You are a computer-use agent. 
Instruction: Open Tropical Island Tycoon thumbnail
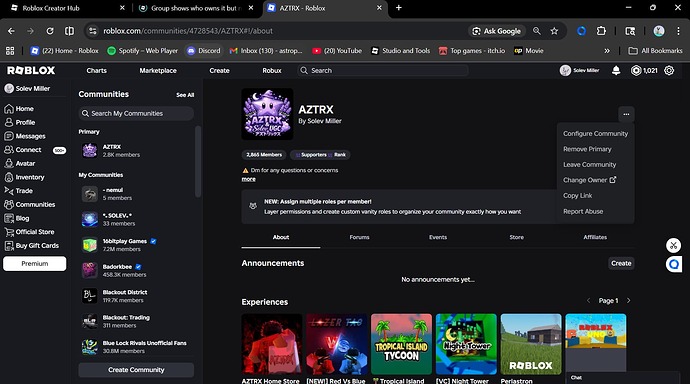tap(401, 344)
